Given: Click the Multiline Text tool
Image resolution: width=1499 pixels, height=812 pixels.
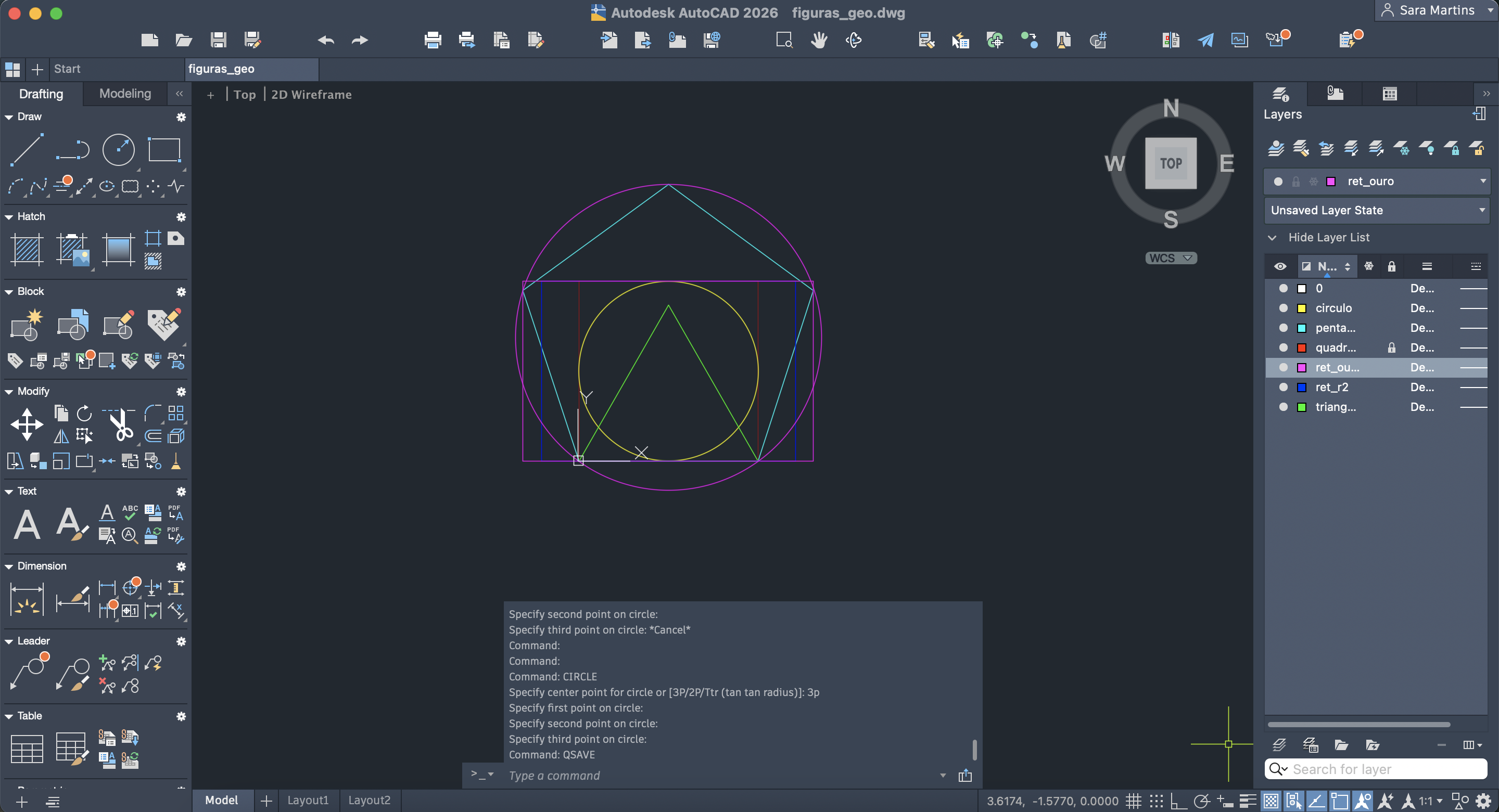Looking at the screenshot, I should (27, 524).
